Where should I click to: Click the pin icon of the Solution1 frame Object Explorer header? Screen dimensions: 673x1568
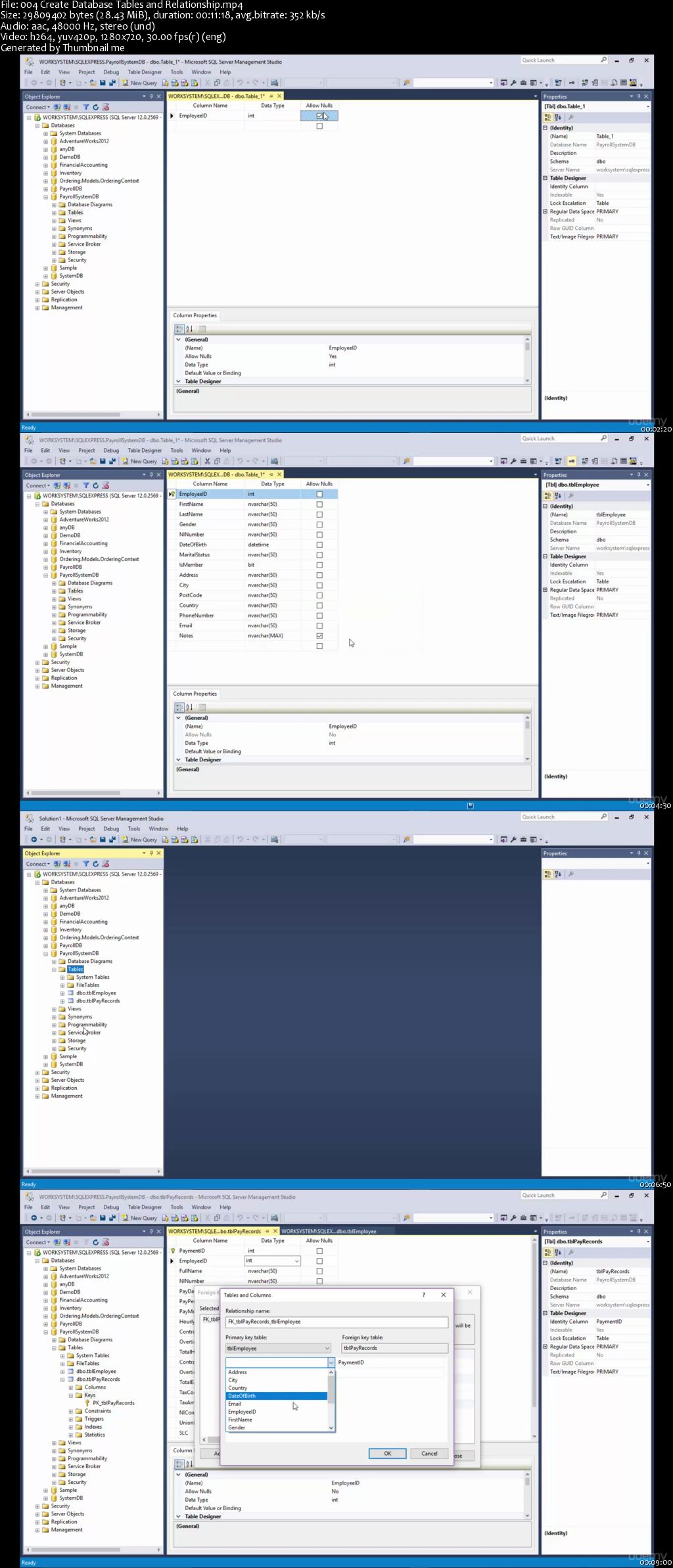(151, 853)
